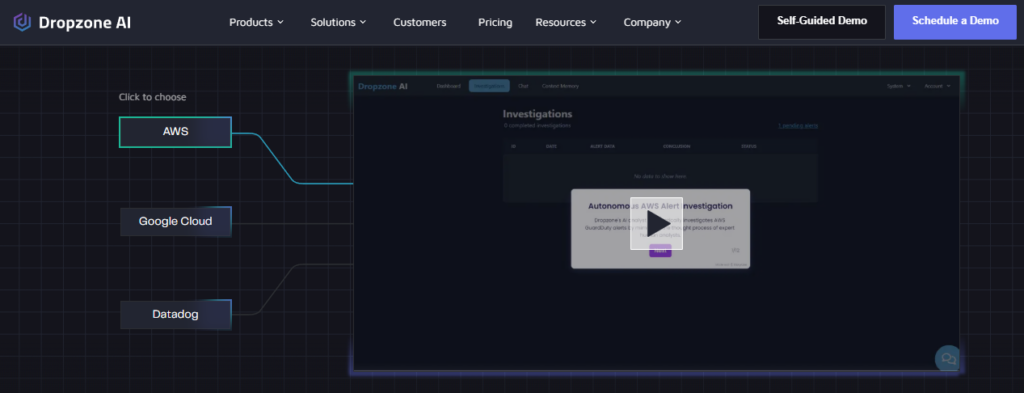Click the Dropzone AI logo icon

22,22
